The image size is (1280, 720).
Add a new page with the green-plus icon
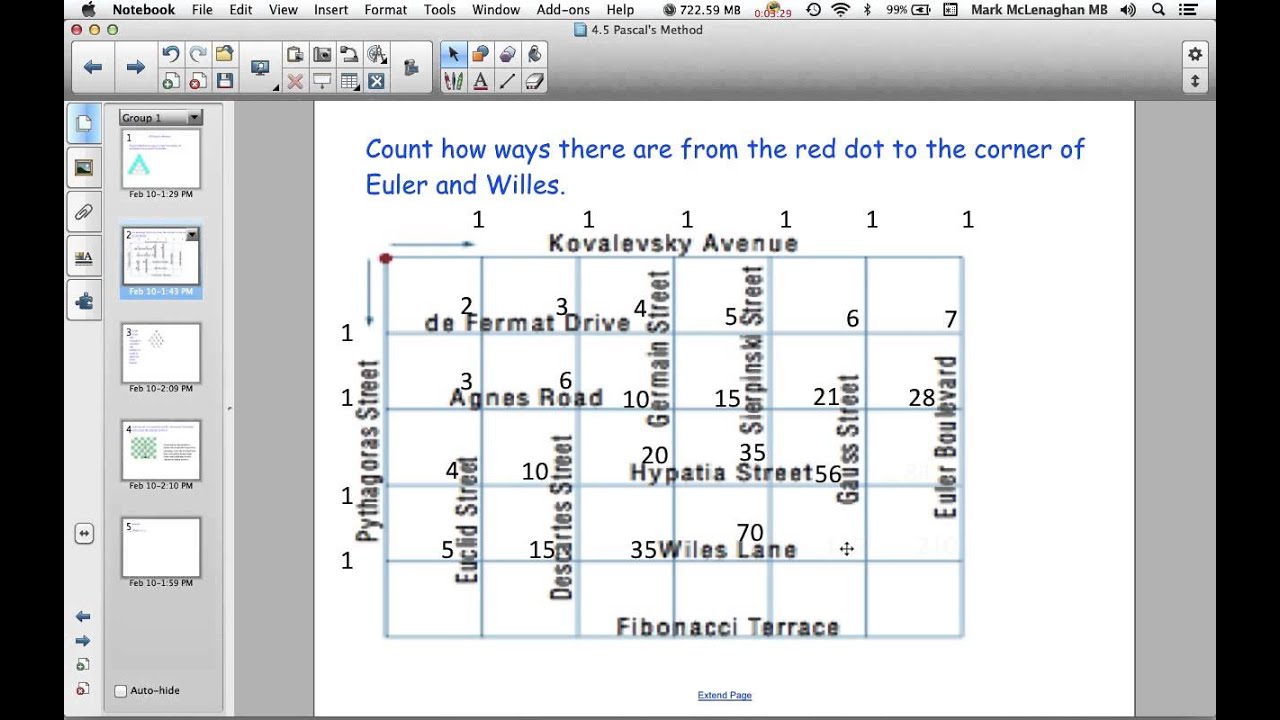coord(171,81)
